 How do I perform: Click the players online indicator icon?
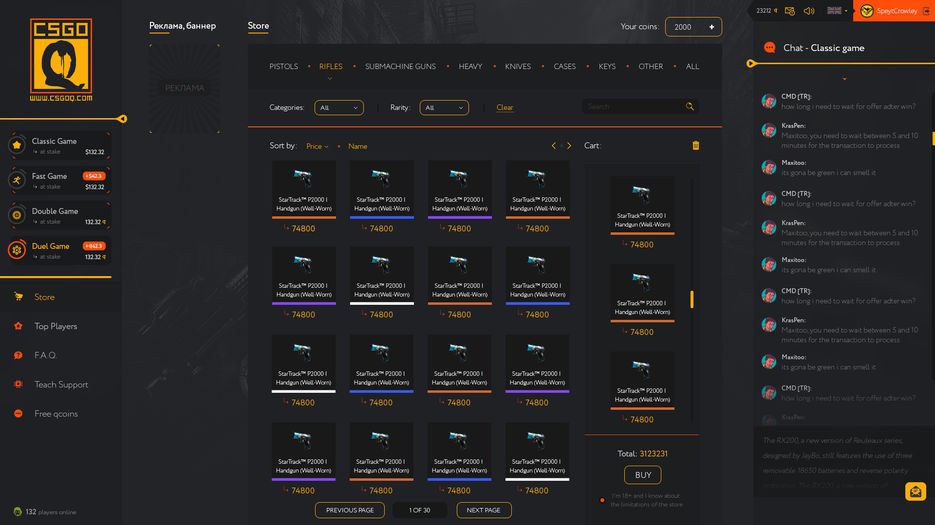tap(17, 512)
